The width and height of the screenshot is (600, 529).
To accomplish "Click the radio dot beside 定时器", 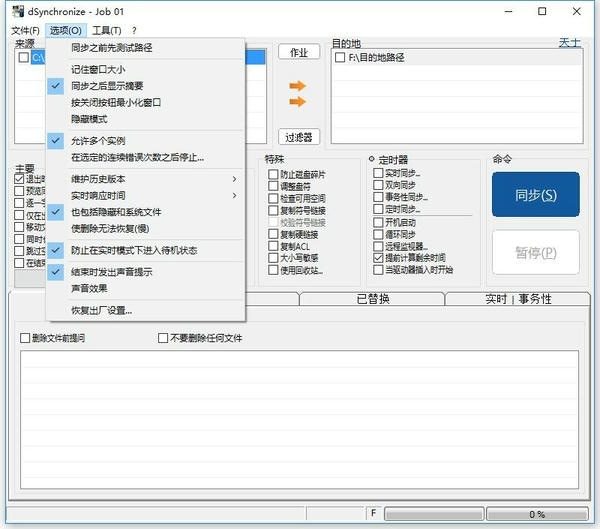I will 372,158.
